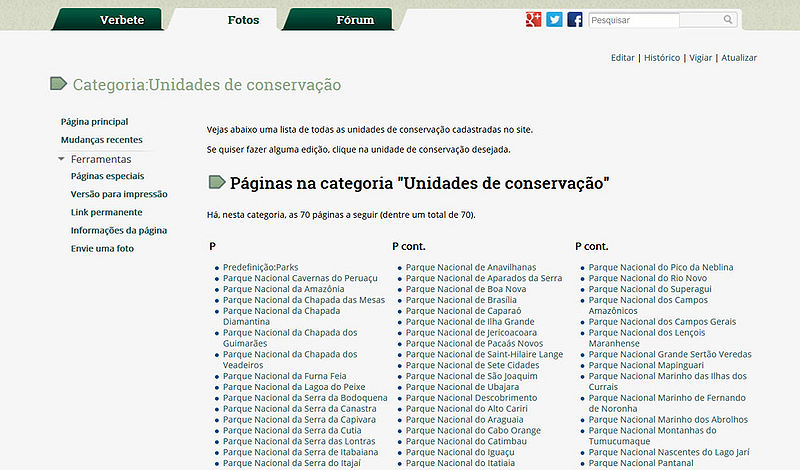This screenshot has width=800, height=470.
Task: Open the Google Plus share icon
Action: [533, 19]
